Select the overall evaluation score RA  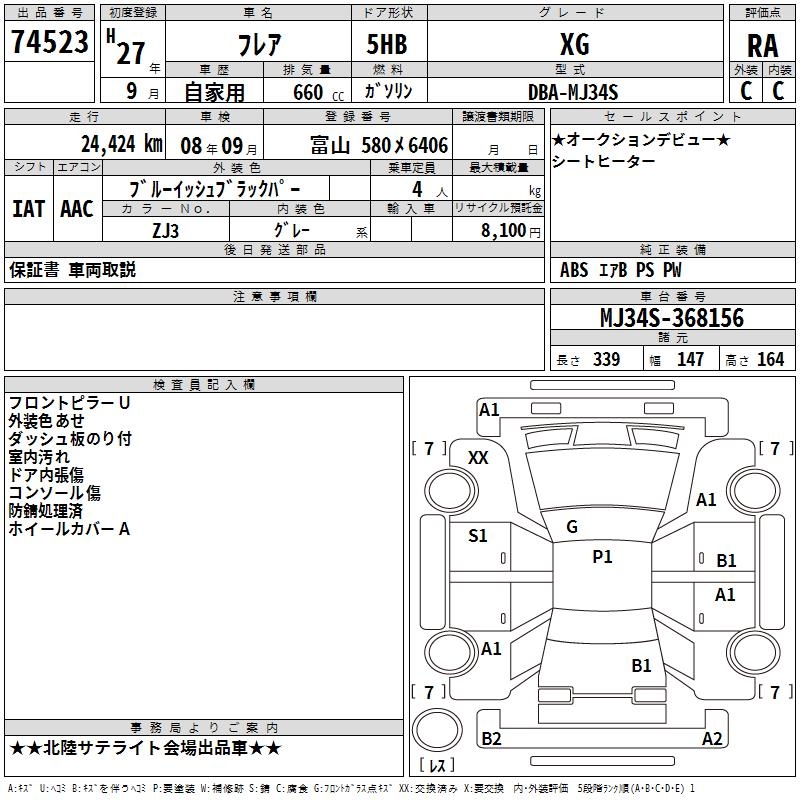point(762,46)
